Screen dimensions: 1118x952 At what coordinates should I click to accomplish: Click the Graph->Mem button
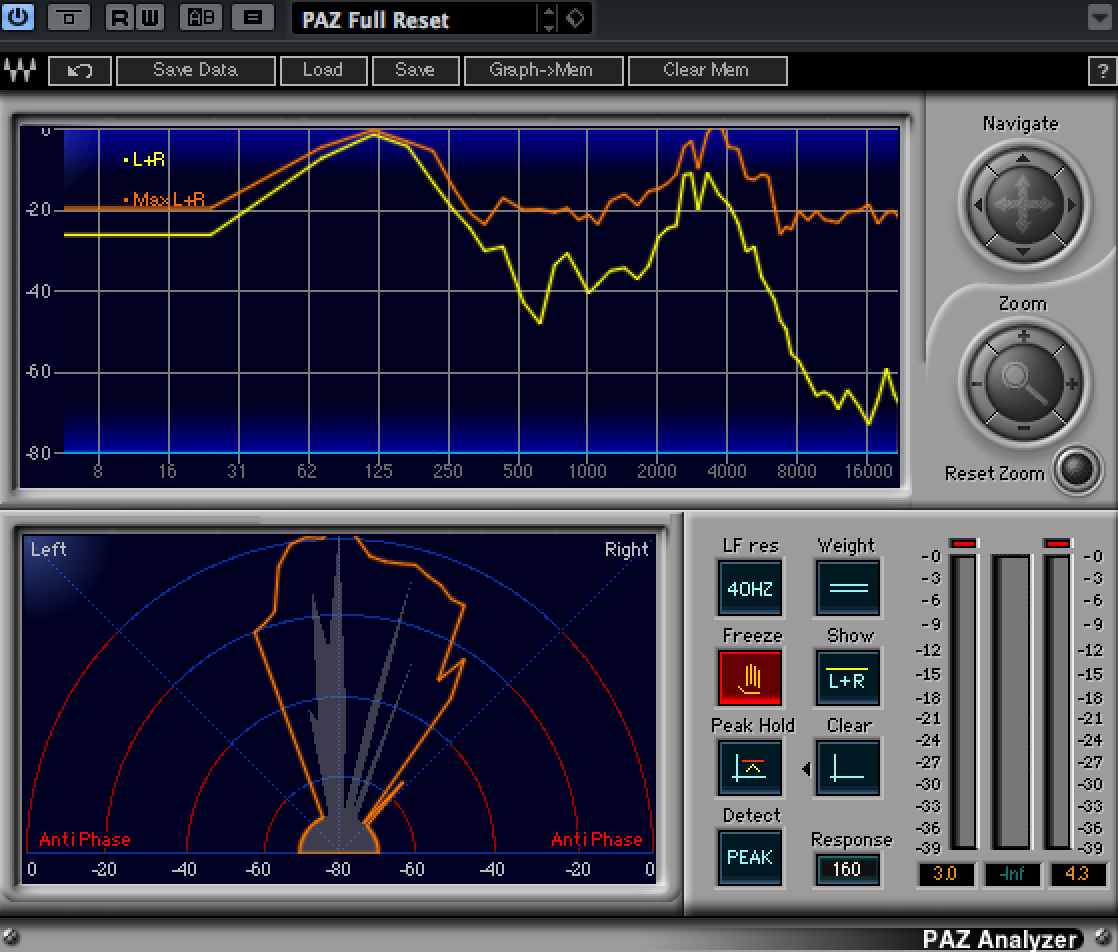click(541, 71)
